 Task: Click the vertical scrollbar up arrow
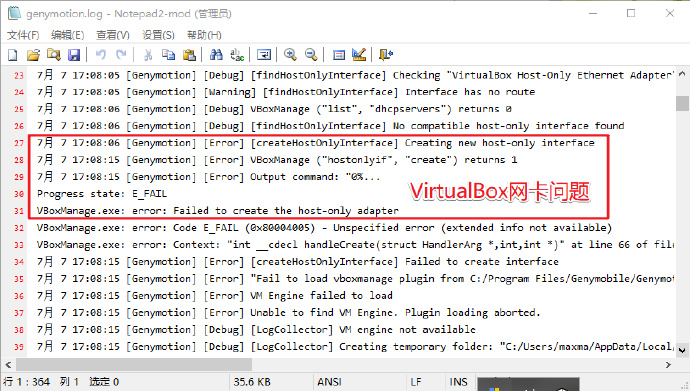click(x=682, y=73)
